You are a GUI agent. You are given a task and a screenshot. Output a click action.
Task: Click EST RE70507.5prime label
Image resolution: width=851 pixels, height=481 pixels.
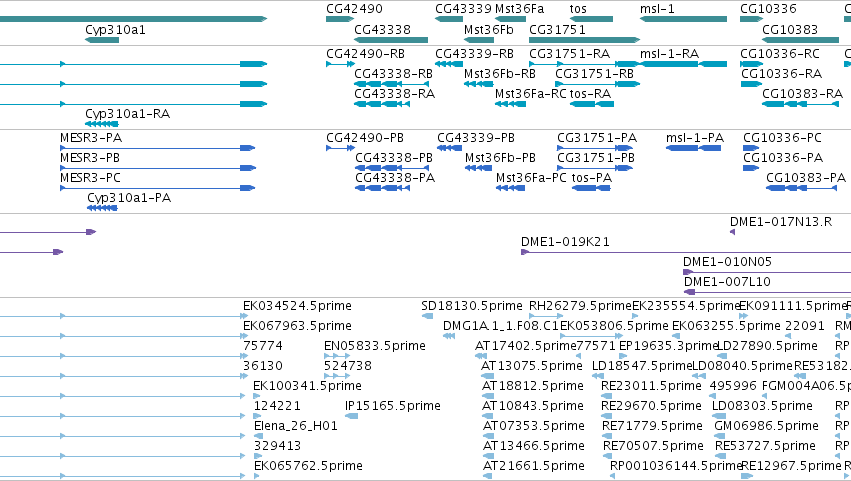click(653, 446)
